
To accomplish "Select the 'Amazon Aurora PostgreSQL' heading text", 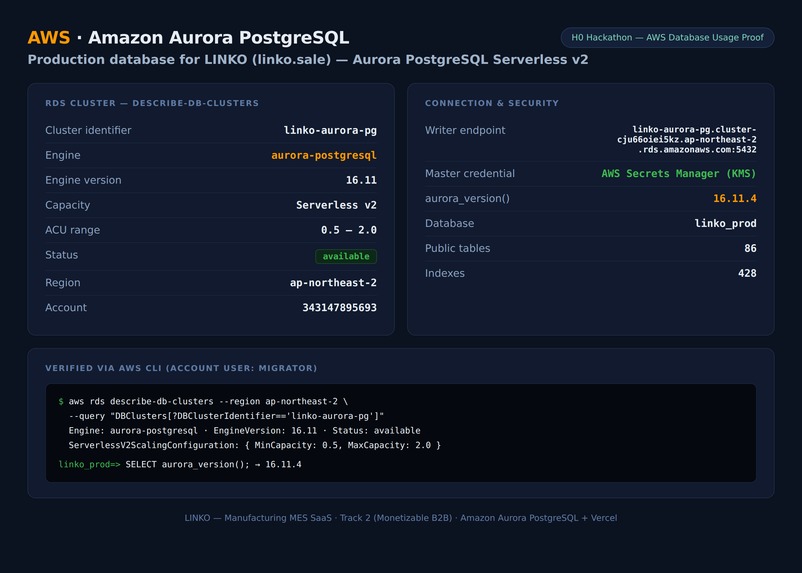I will [218, 37].
